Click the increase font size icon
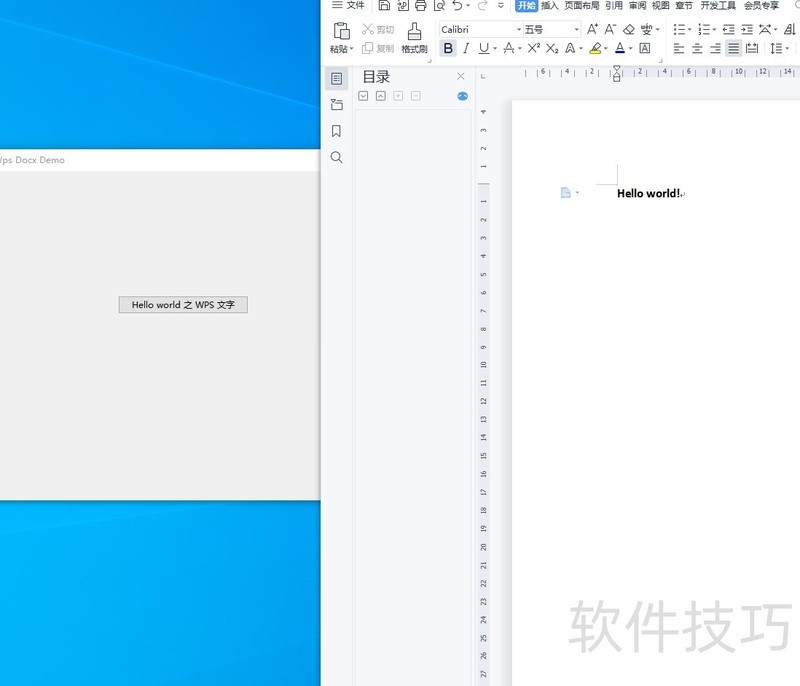The height and width of the screenshot is (686, 800). (592, 29)
